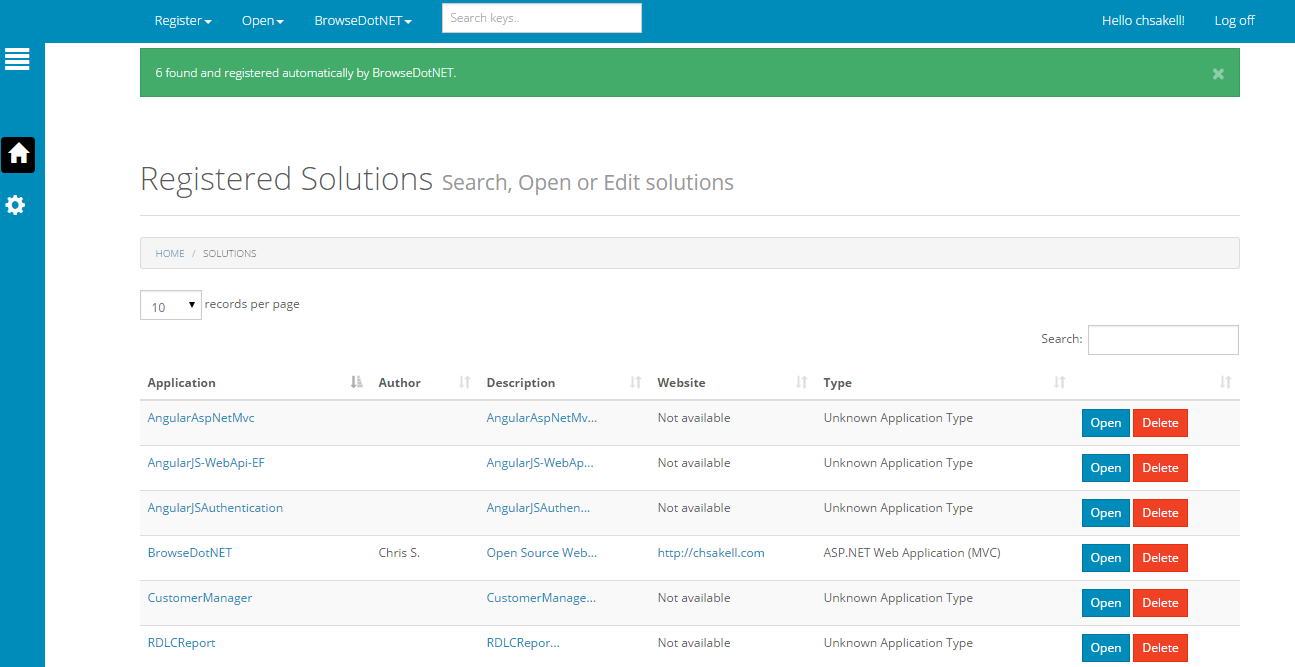Sort by Author column arrows
This screenshot has width=1295, height=667.
[x=464, y=383]
